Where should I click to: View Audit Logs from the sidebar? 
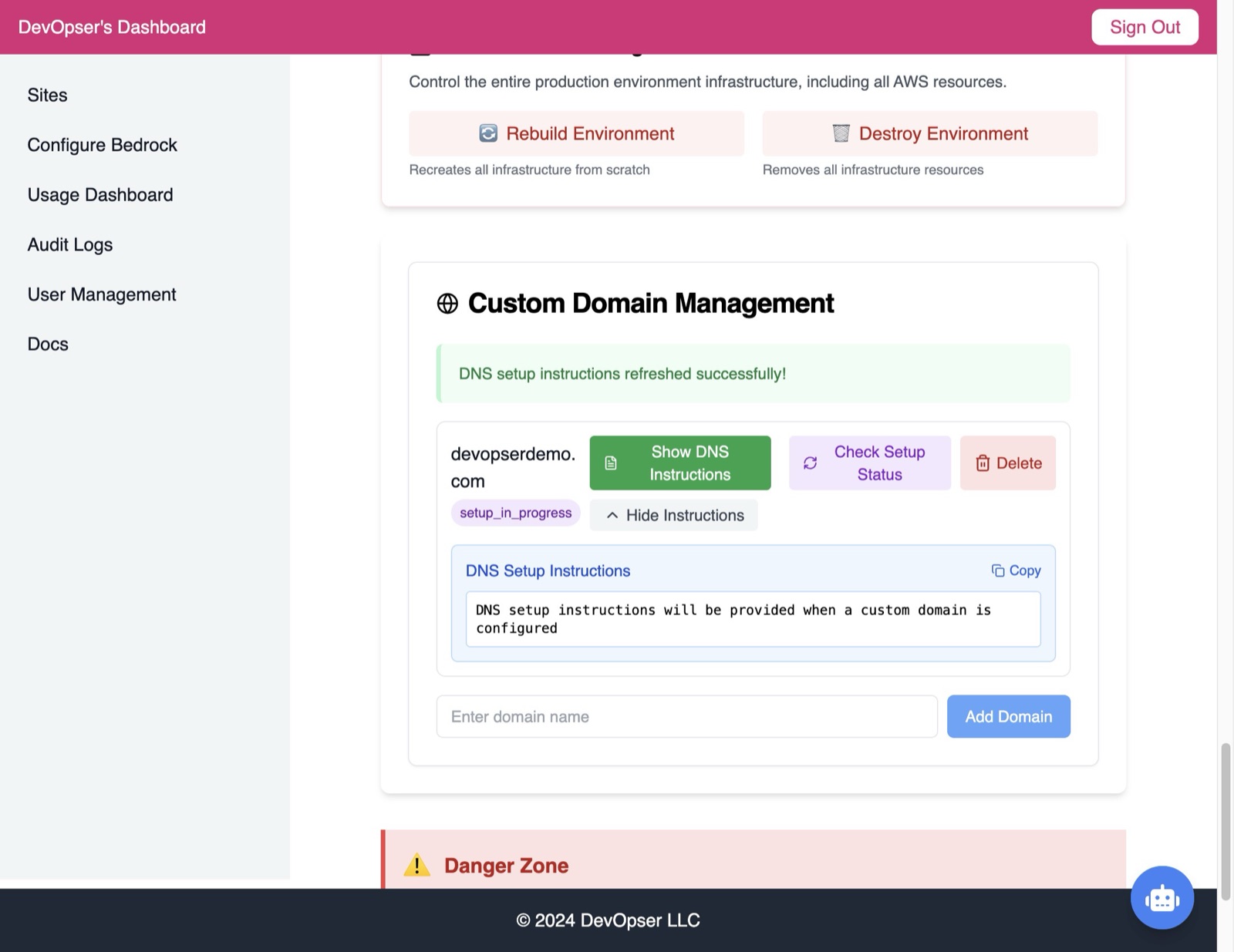click(70, 244)
